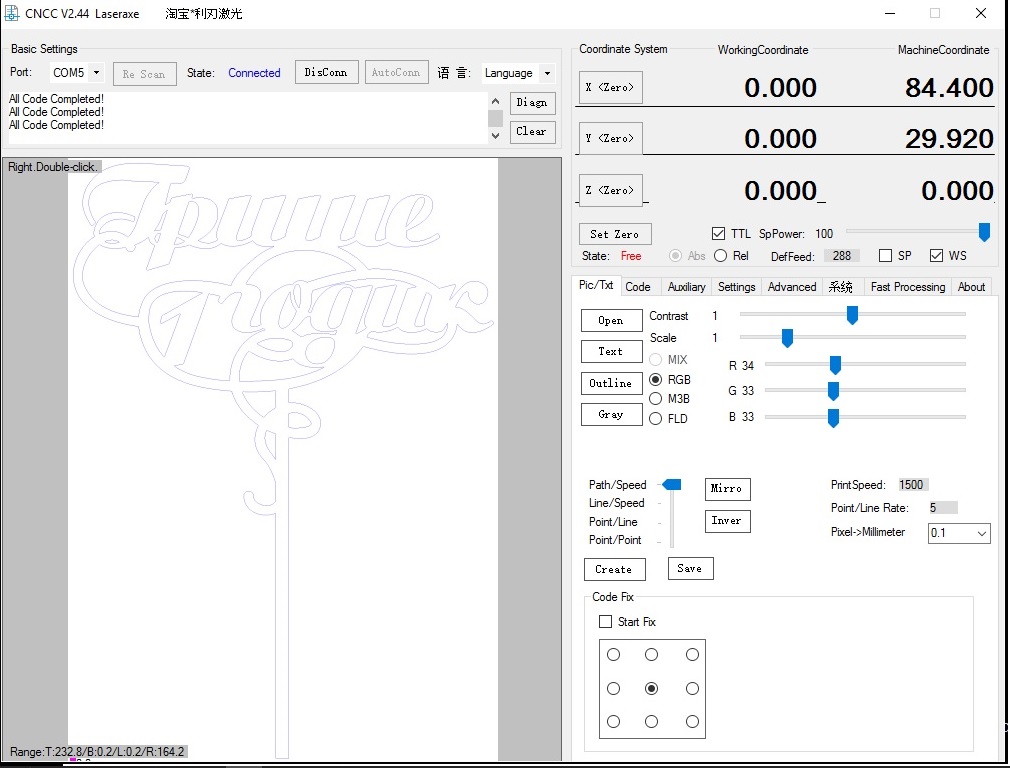Select the RGB radio option
Screen dimensions: 1010x768
pyautogui.click(x=655, y=379)
